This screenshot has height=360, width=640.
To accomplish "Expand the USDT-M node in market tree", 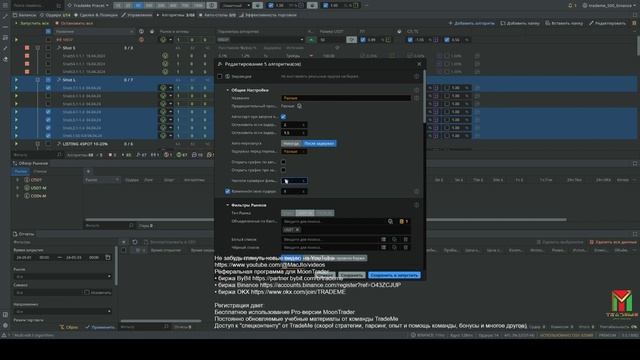I will (x=18, y=188).
